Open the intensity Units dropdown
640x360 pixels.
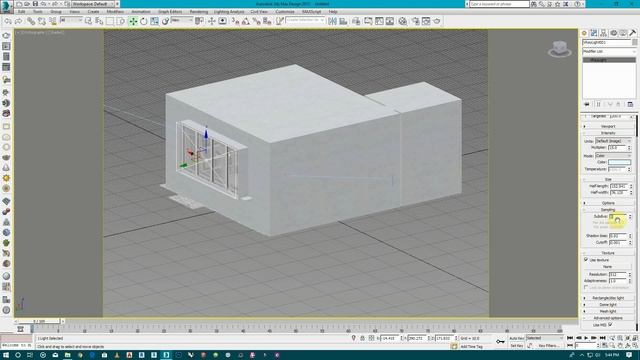tap(613, 141)
